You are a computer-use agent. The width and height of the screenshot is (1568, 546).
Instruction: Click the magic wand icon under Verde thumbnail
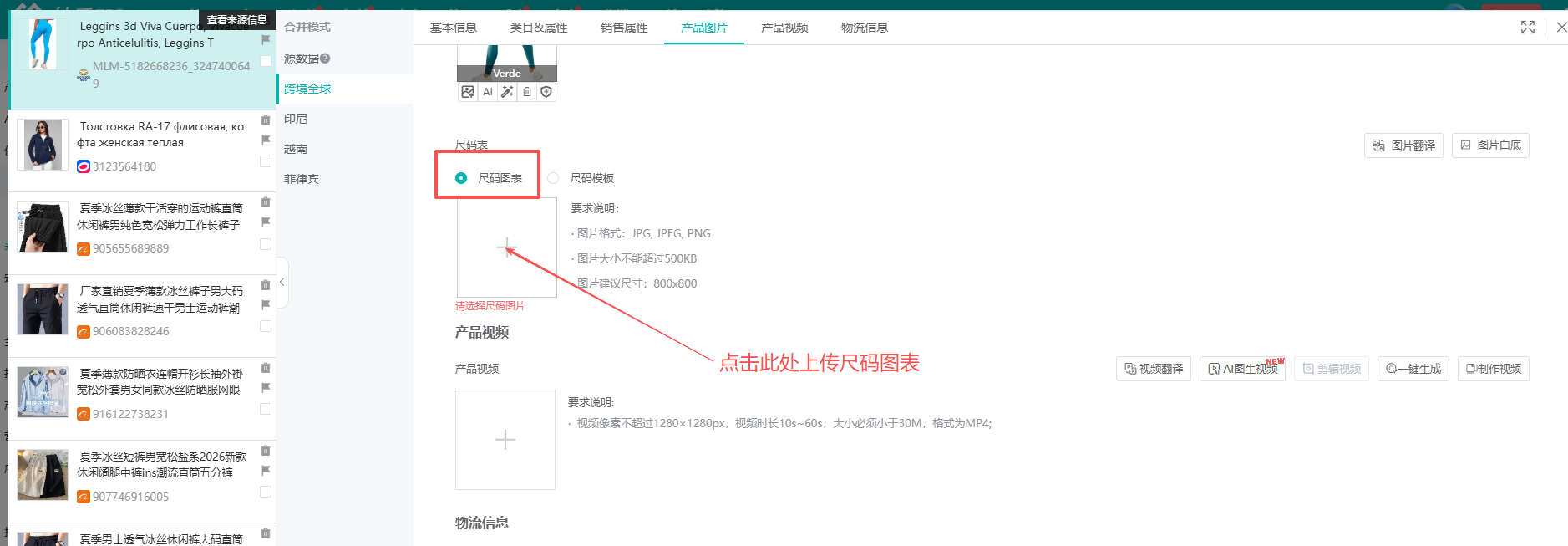coord(507,92)
